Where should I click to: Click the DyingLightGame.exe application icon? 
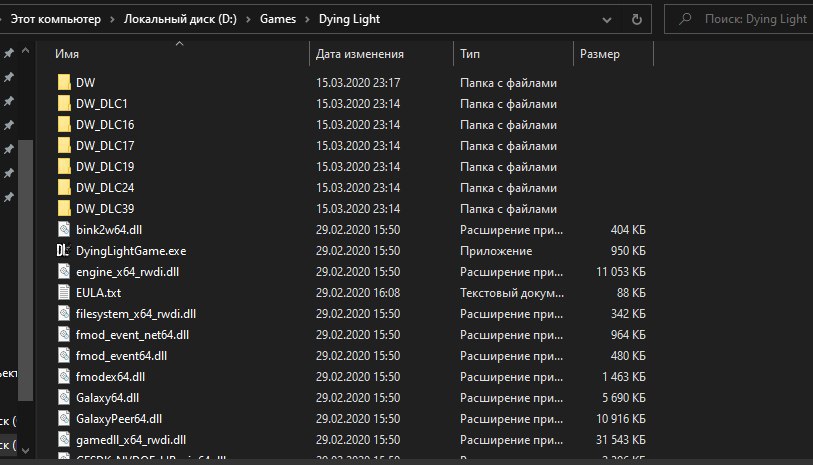pyautogui.click(x=63, y=250)
